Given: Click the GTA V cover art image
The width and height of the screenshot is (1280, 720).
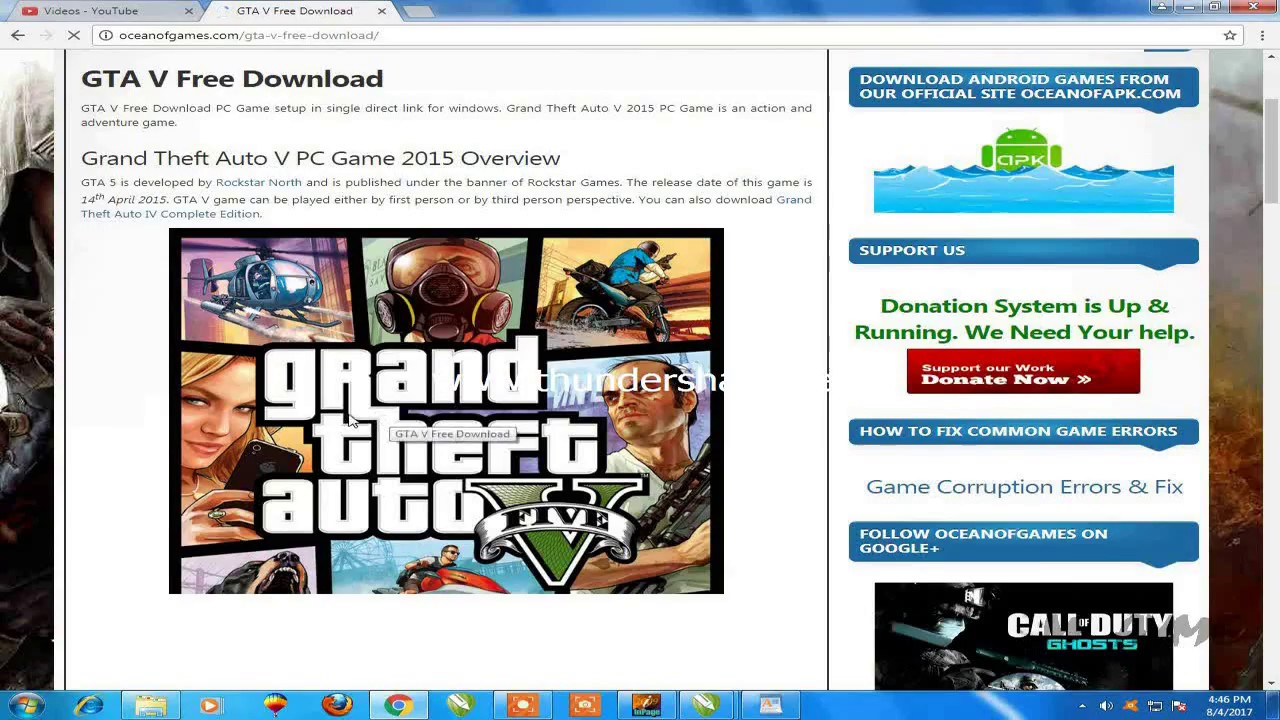Looking at the screenshot, I should pyautogui.click(x=446, y=411).
